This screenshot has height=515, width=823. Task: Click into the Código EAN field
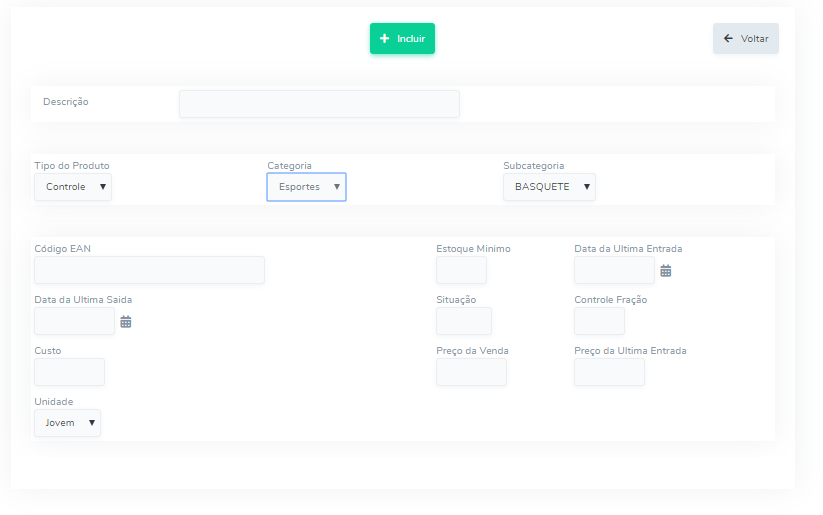pos(149,270)
